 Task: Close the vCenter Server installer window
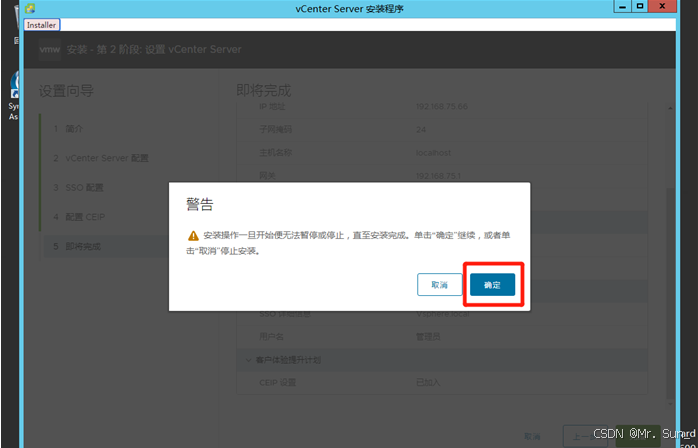[663, 6]
